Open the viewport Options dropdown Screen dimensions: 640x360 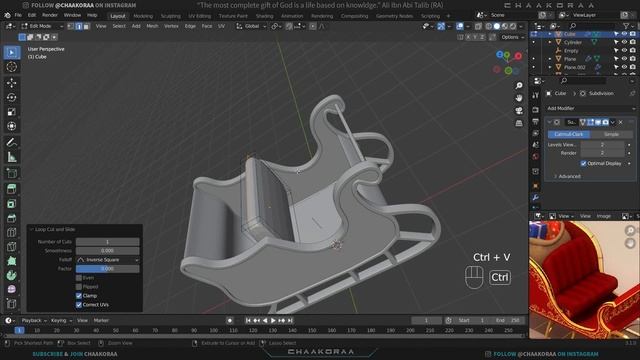[x=513, y=37]
